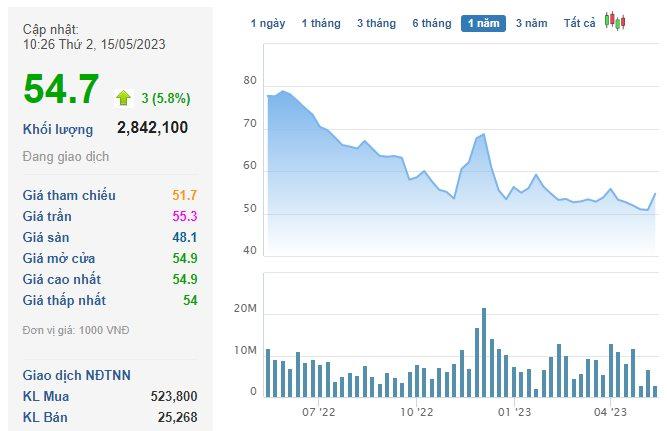Viewport: 668px width, 431px height.
Task: Click the green up arrow price indicator
Action: click(123, 97)
